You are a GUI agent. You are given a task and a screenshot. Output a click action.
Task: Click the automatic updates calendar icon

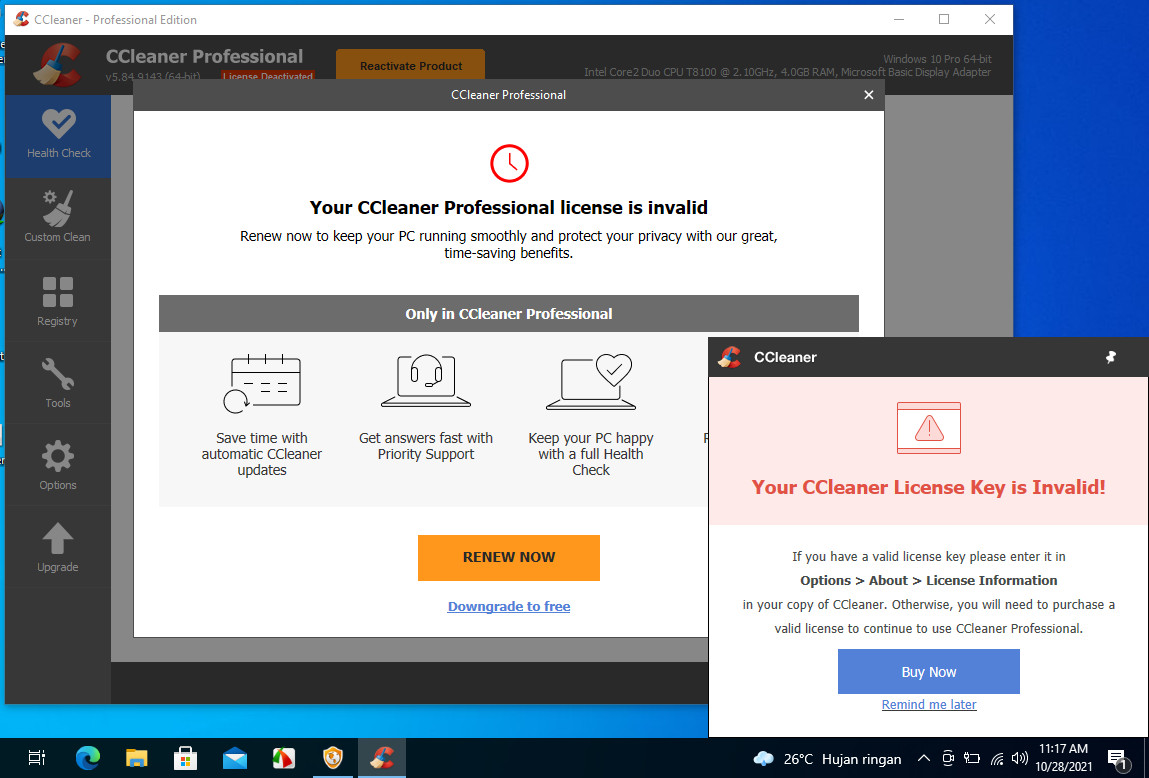coord(262,383)
